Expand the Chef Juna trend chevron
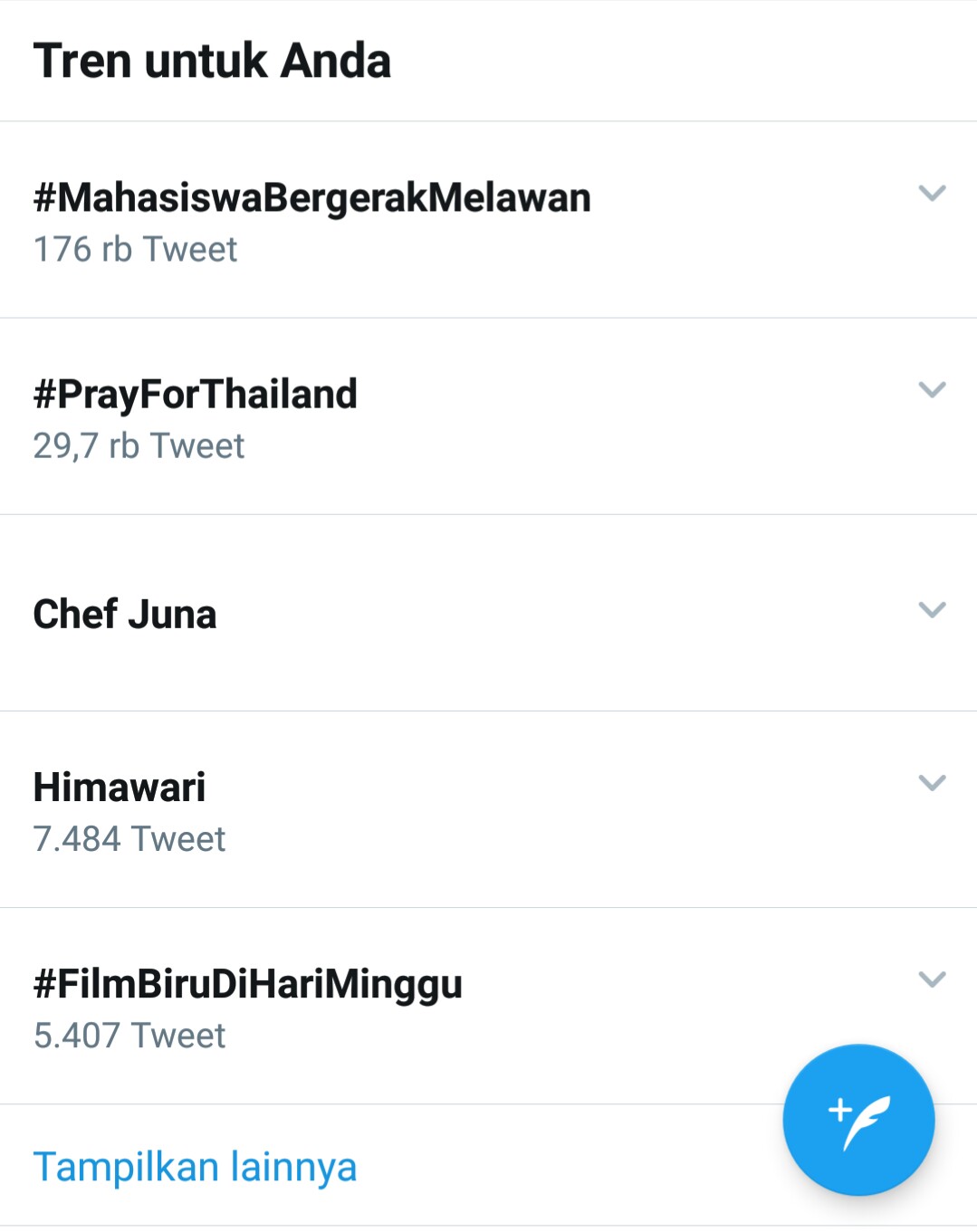The image size is (977, 1232). click(932, 609)
